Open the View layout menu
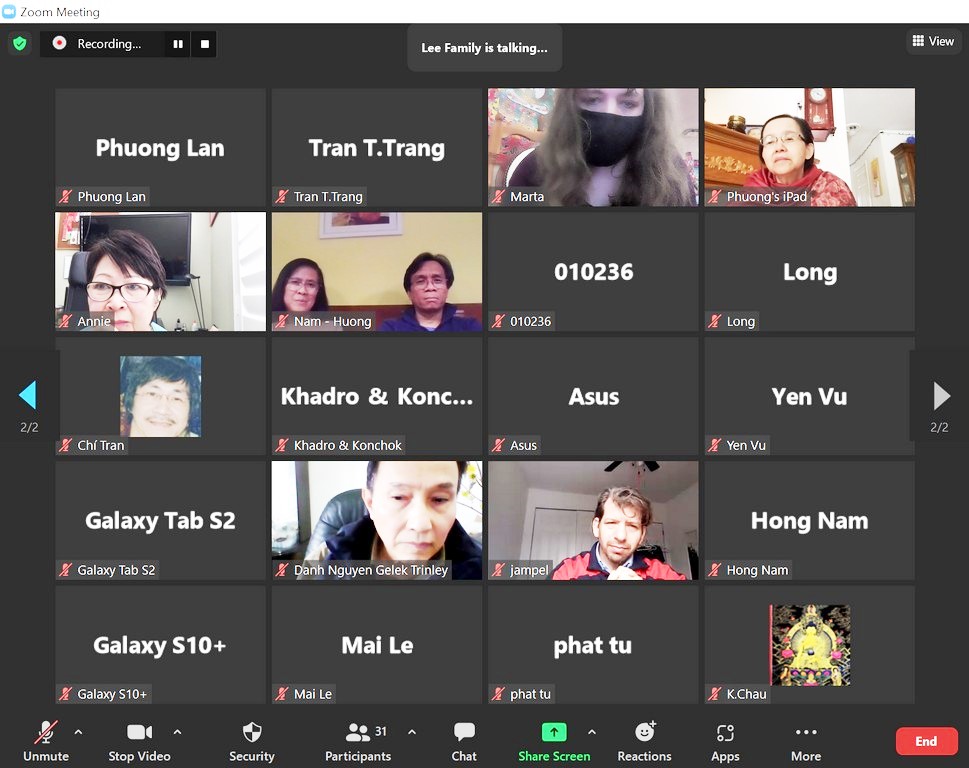 pos(933,41)
